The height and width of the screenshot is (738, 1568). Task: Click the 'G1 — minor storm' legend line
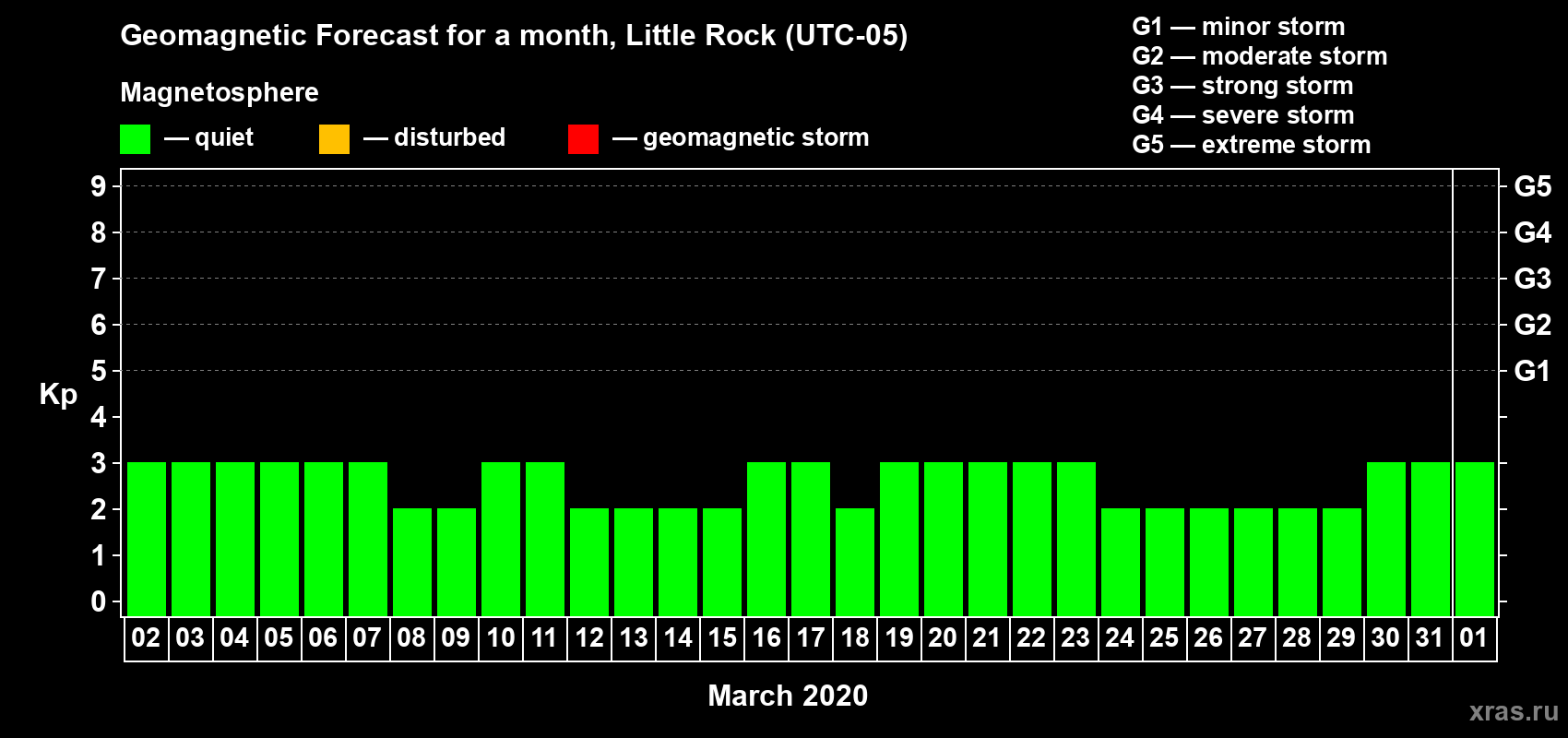(x=1239, y=27)
